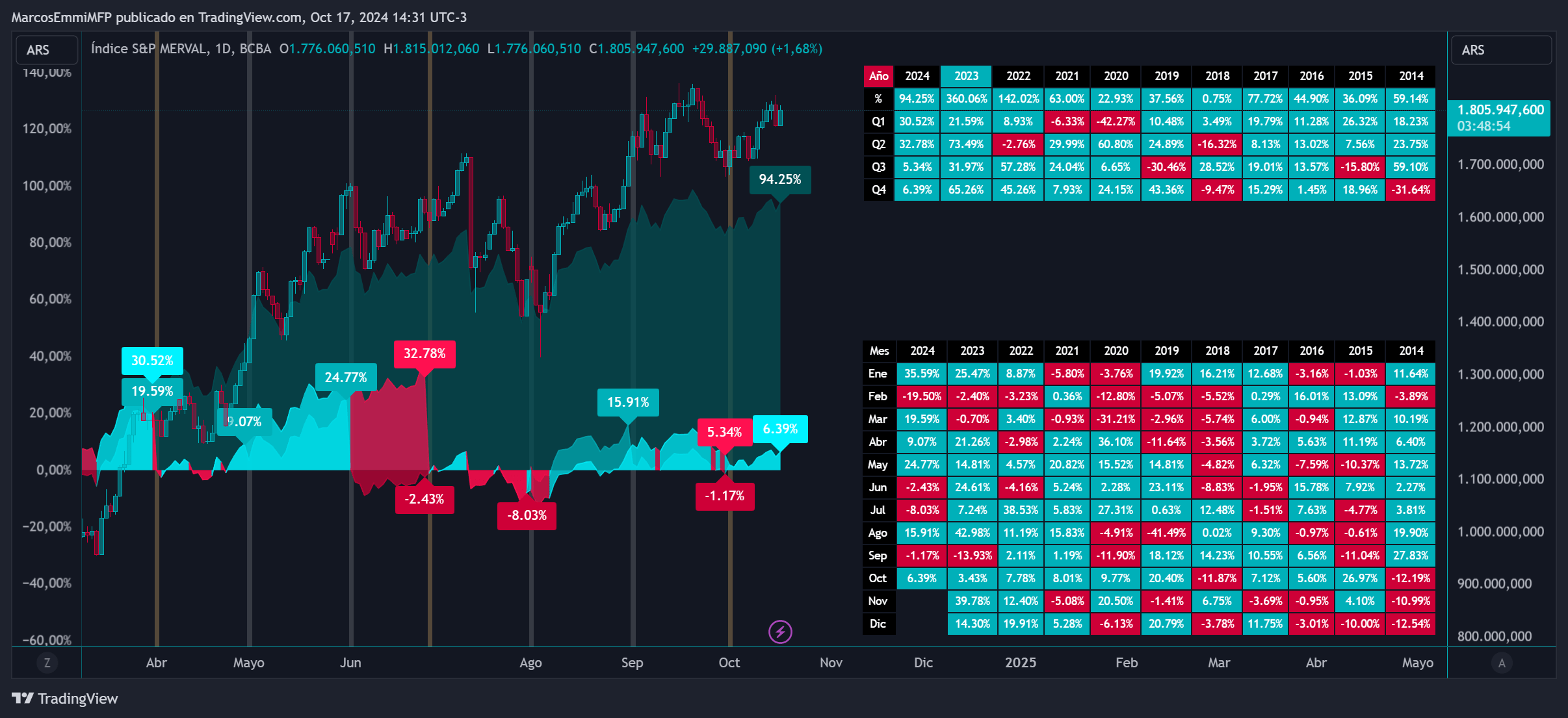Click the 36.10% Abr 2020 cell
The width and height of the screenshot is (1568, 718).
click(x=1116, y=442)
